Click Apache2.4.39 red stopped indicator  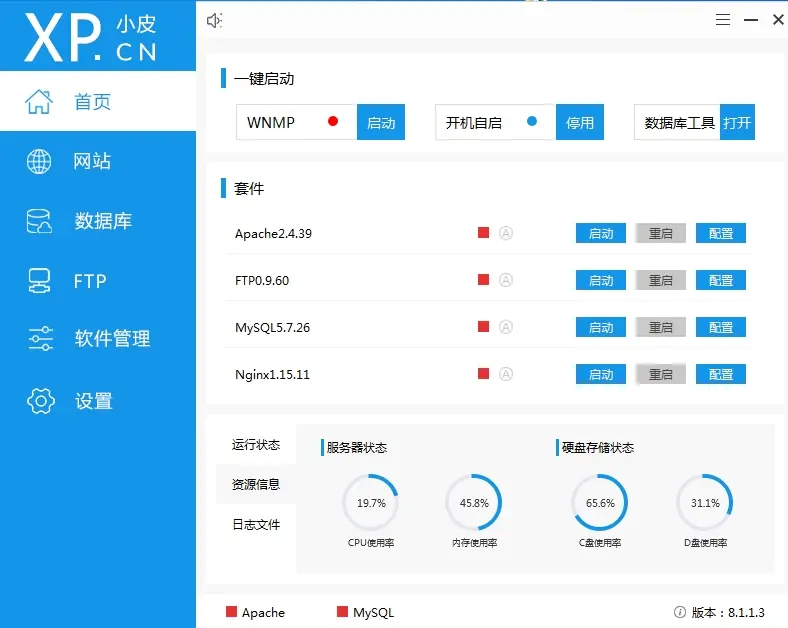483,233
